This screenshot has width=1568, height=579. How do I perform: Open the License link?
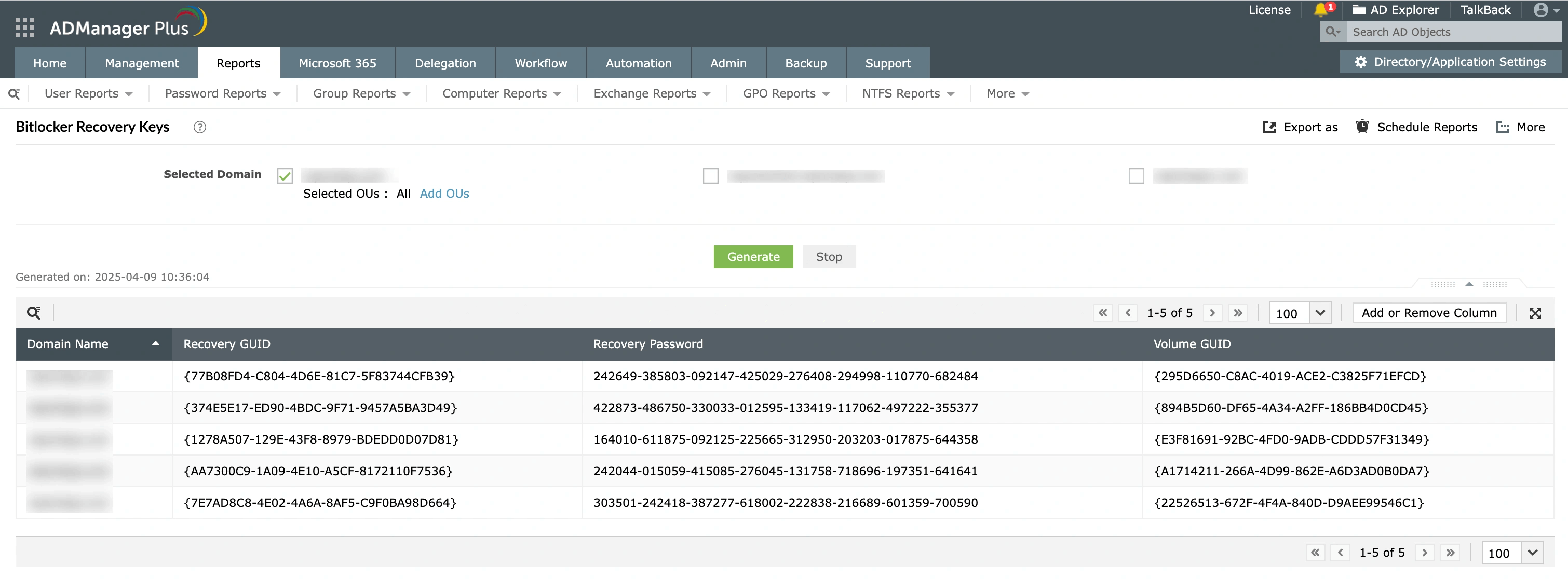1269,10
